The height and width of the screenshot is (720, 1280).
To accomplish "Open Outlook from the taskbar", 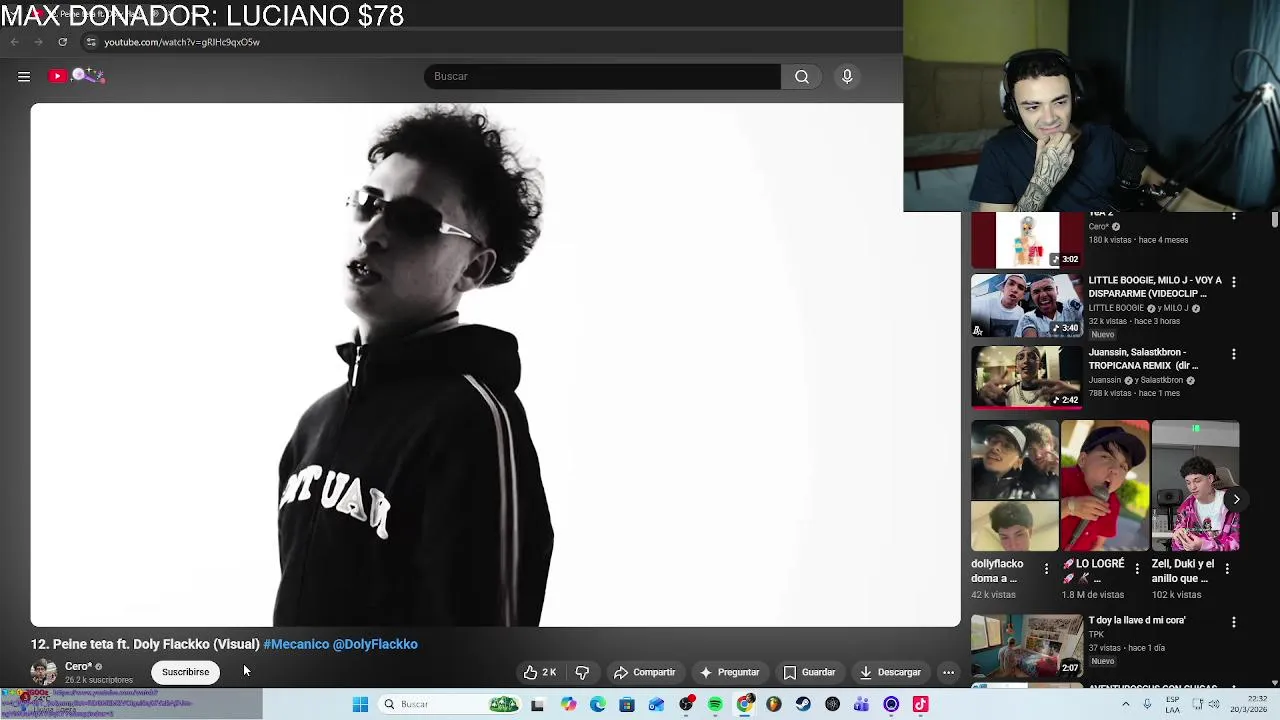I will [656, 704].
